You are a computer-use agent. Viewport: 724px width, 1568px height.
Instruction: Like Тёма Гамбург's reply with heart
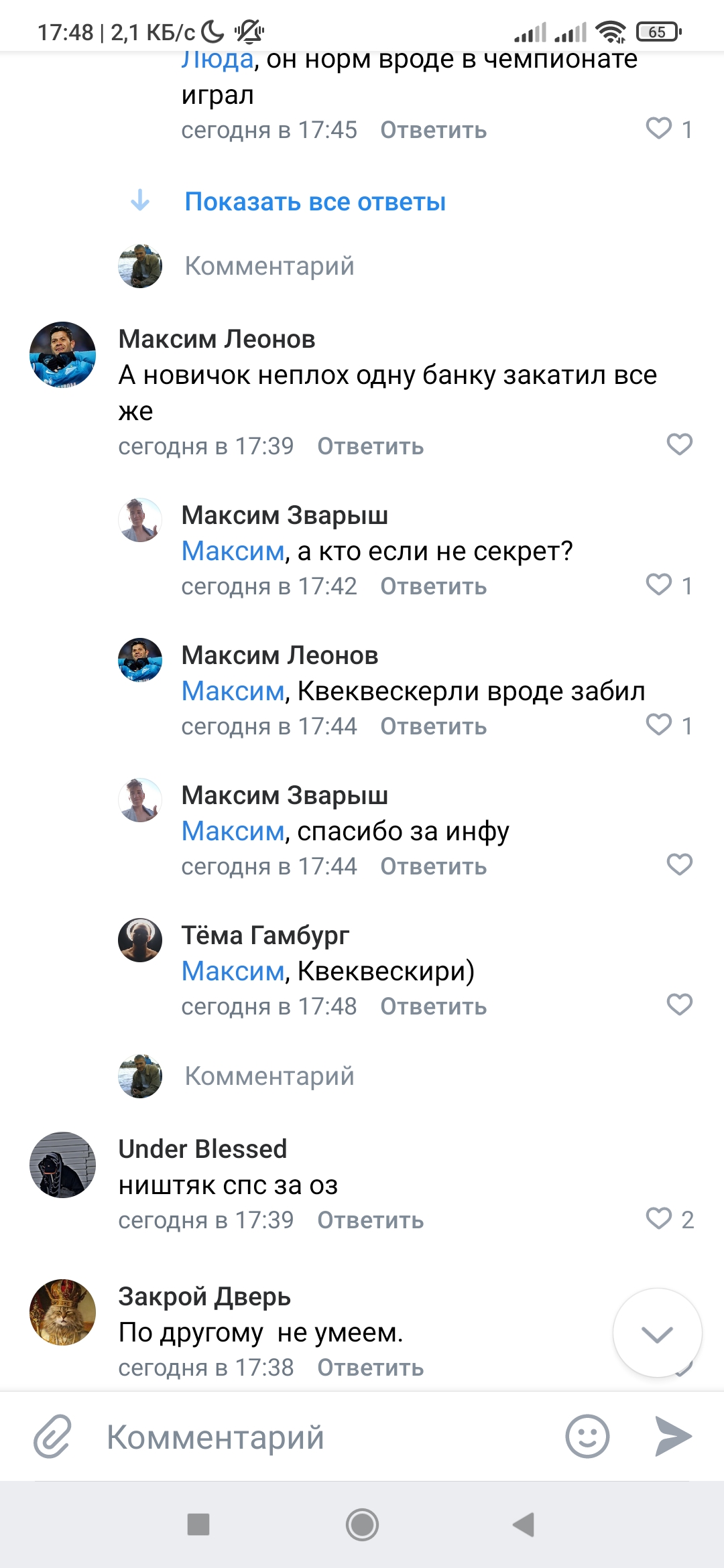(x=679, y=1004)
